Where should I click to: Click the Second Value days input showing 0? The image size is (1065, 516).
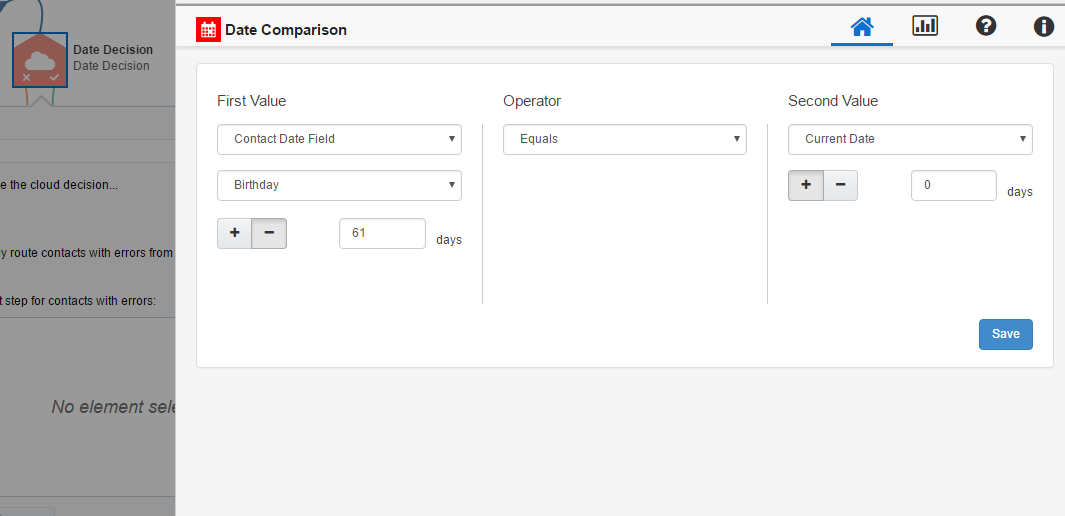pos(953,185)
